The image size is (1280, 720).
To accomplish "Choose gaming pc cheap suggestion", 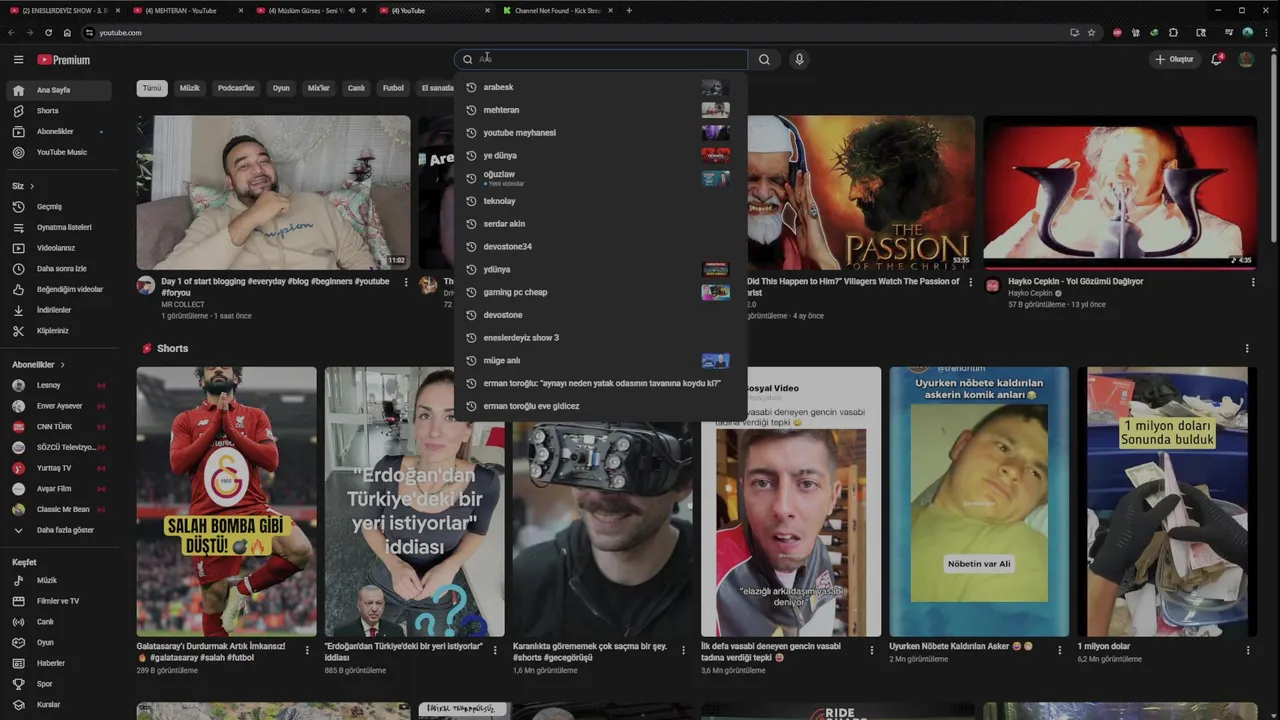I will pos(600,292).
